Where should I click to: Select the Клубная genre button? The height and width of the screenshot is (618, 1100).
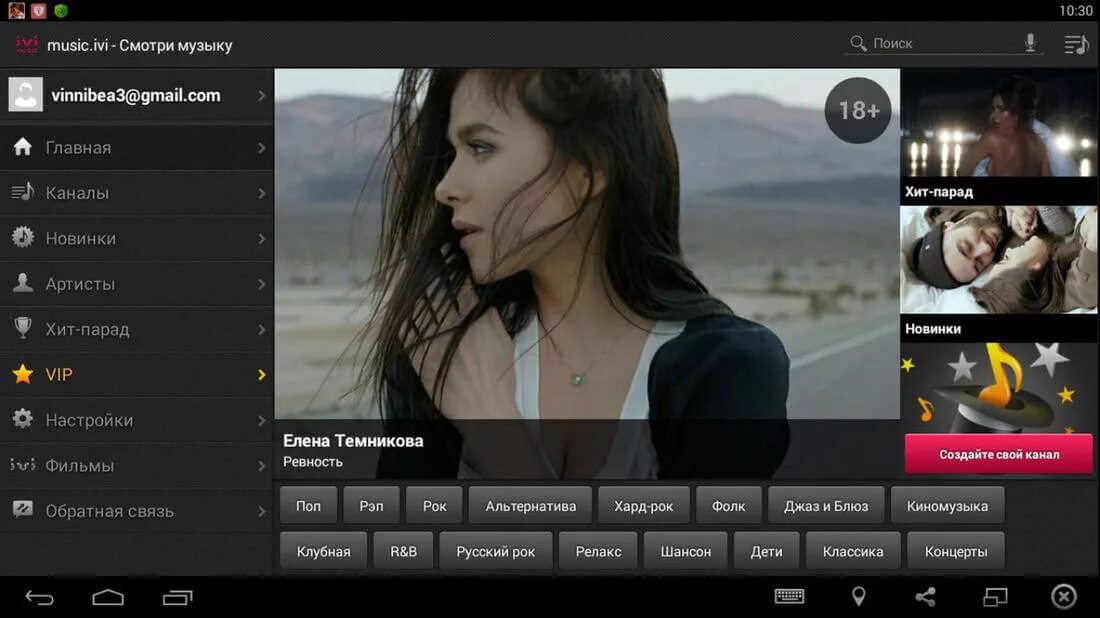[323, 551]
